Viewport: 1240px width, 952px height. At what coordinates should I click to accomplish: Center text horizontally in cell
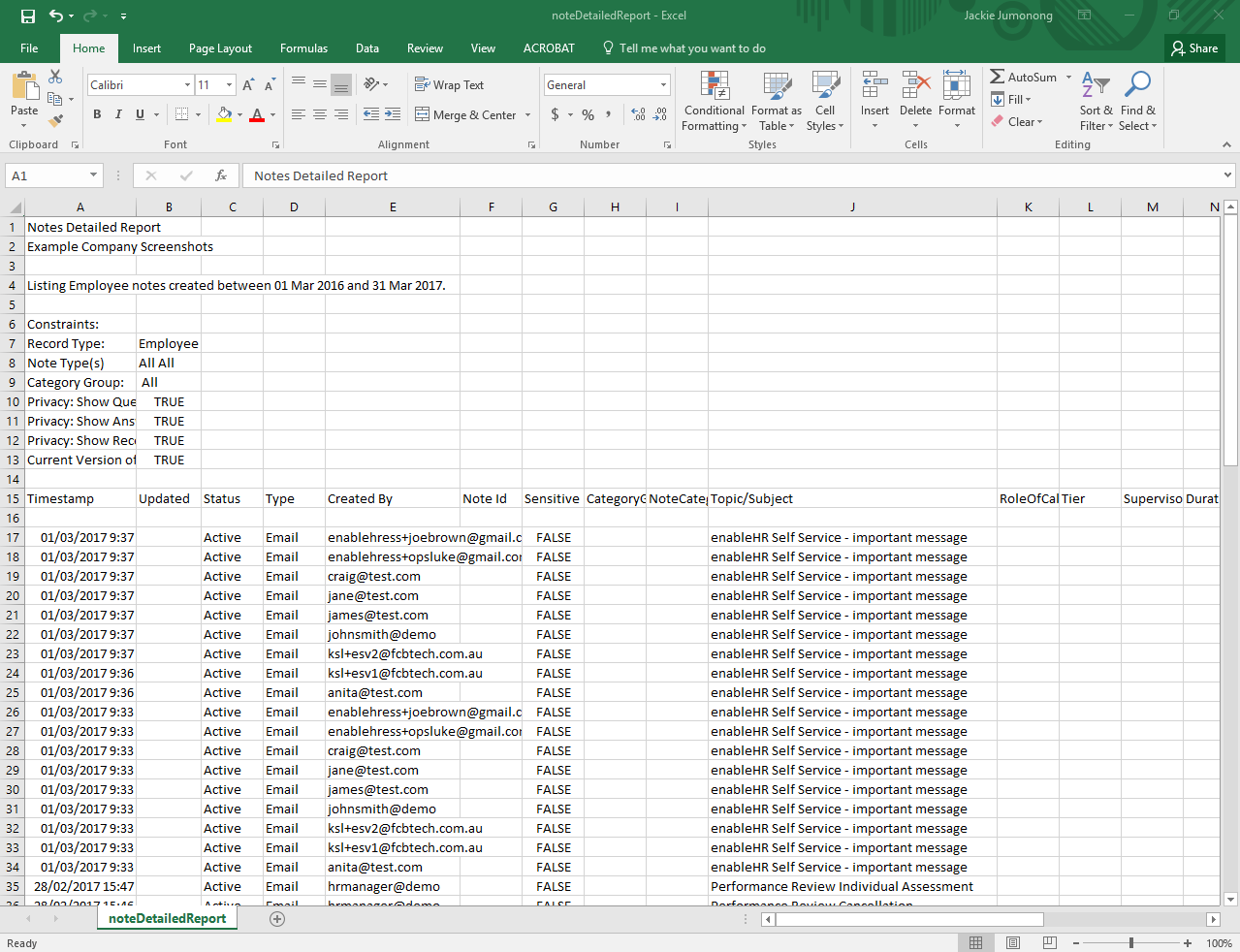(x=320, y=114)
